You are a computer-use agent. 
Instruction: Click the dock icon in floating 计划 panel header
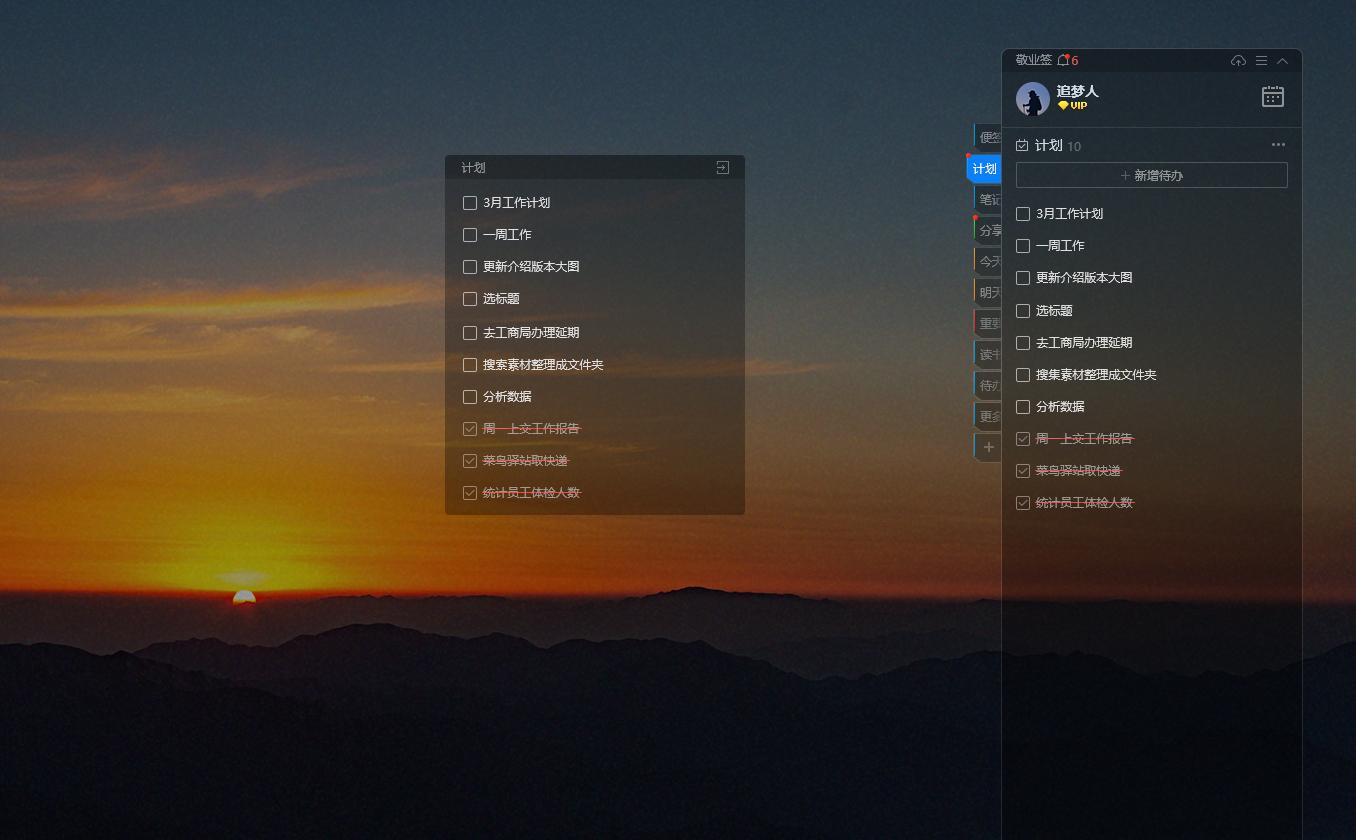723,168
